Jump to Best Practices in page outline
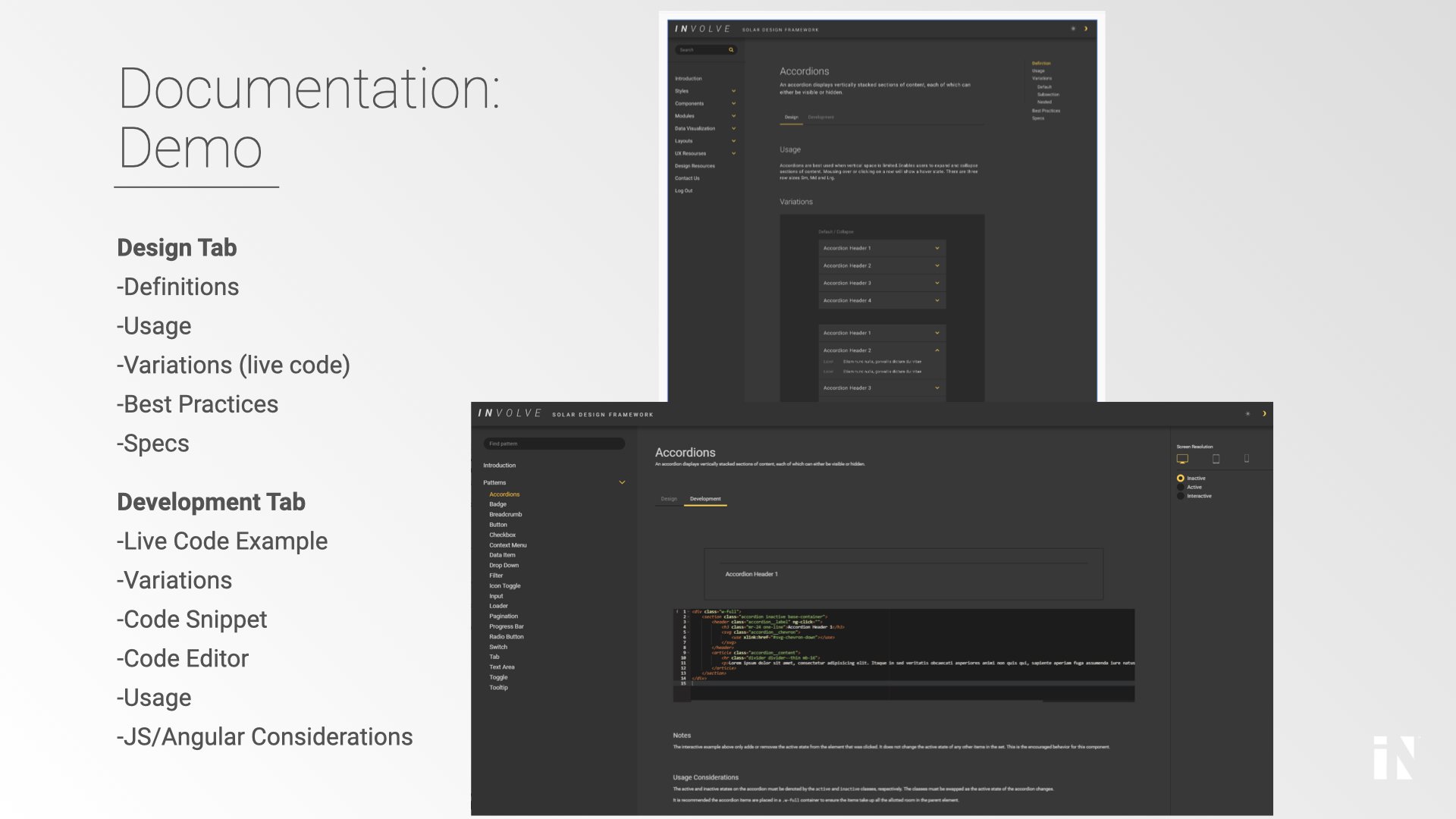The height and width of the screenshot is (819, 1456). (x=1046, y=111)
